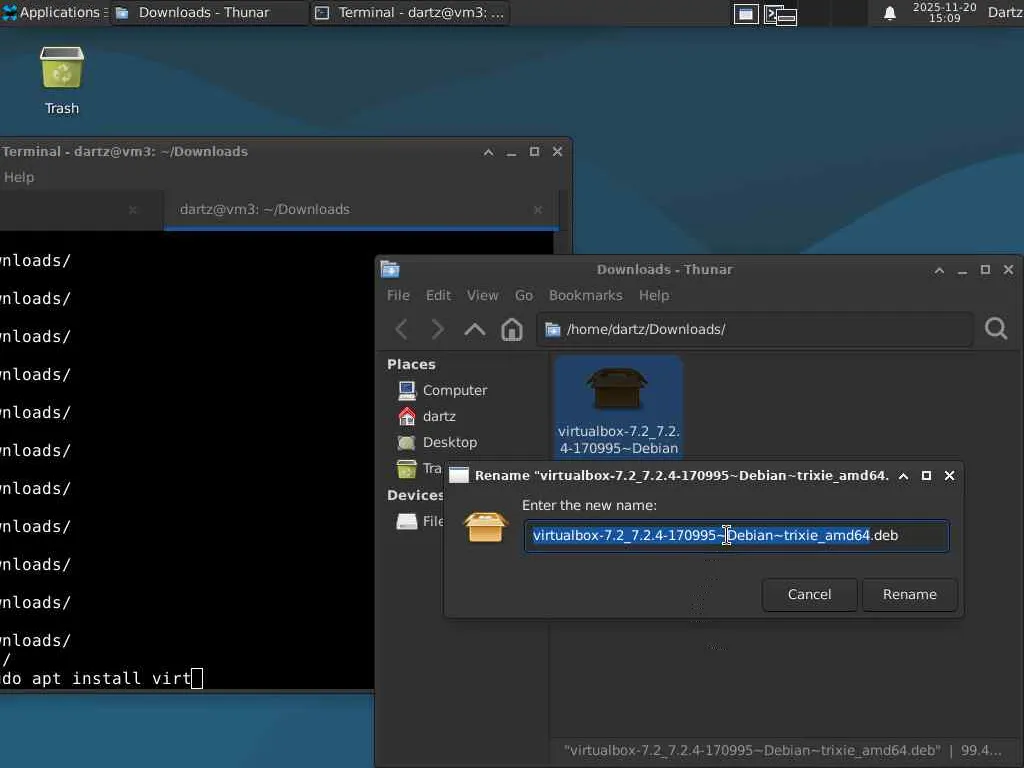Click the Rename dialog's title bar icon
Image resolution: width=1024 pixels, height=768 pixels.
(458, 475)
